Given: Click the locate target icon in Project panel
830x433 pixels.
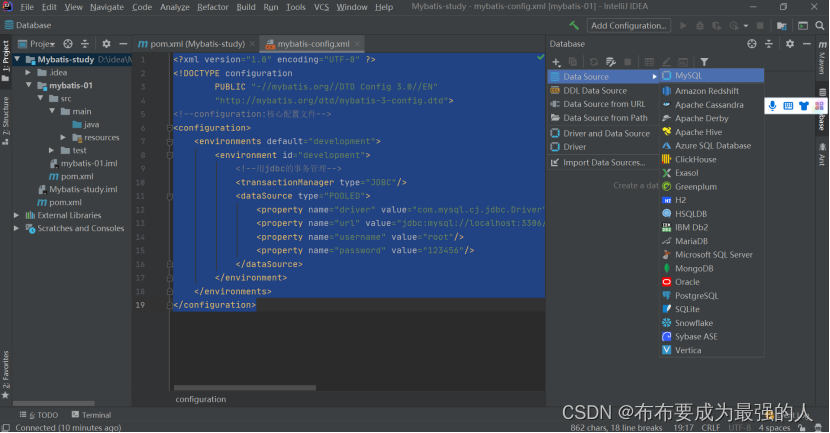Looking at the screenshot, I should [x=68, y=44].
